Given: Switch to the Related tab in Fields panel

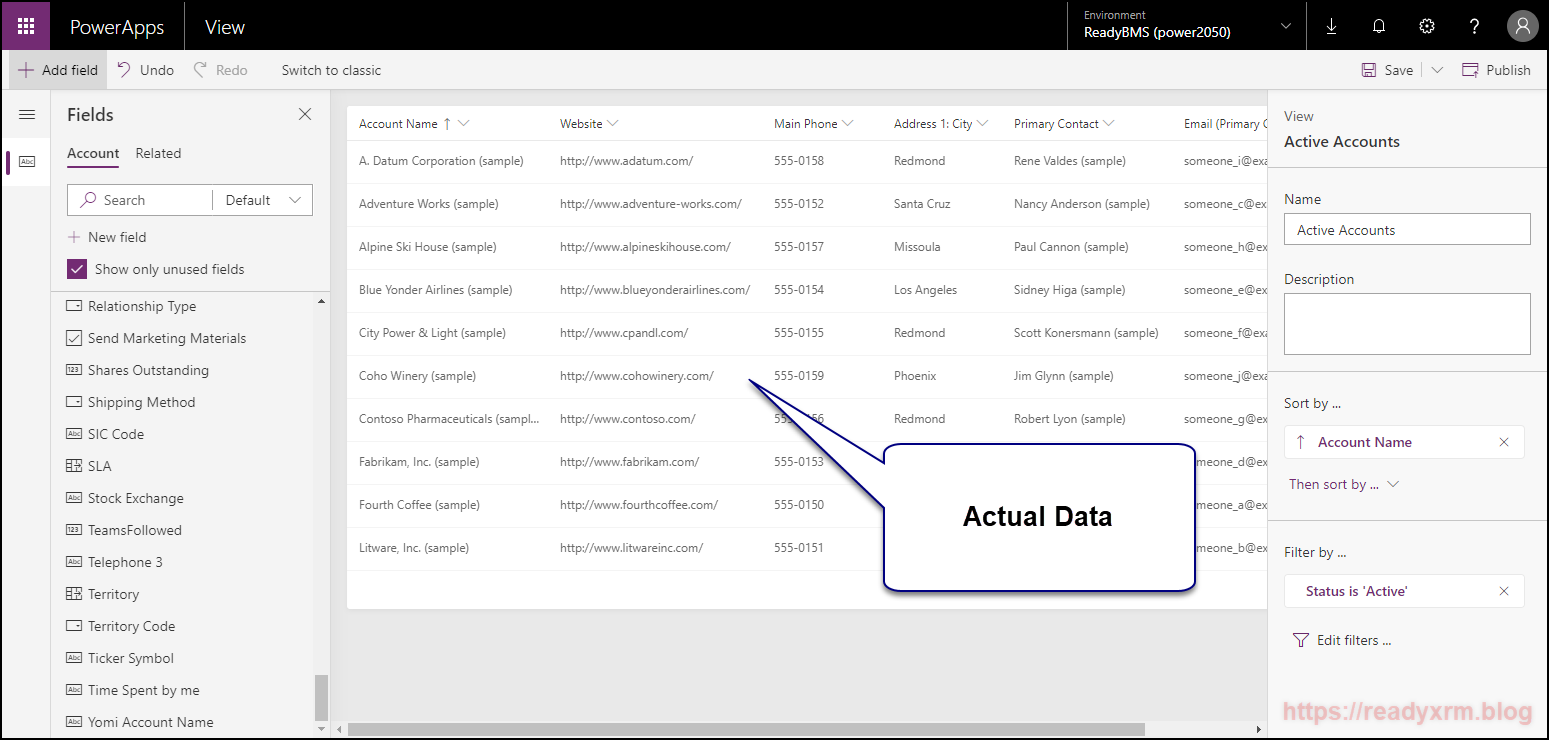Looking at the screenshot, I should [x=157, y=153].
